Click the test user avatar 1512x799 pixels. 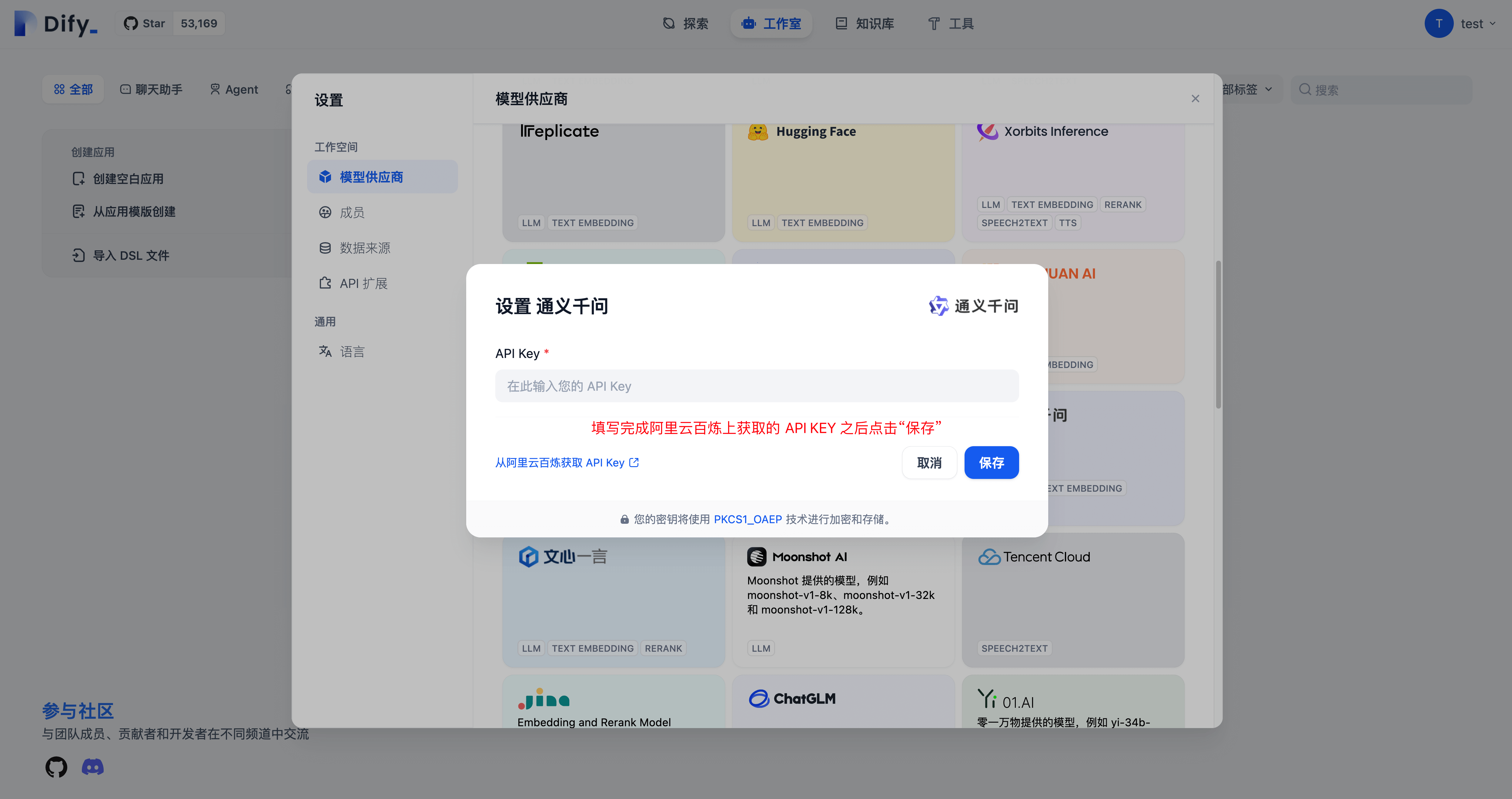pos(1439,23)
